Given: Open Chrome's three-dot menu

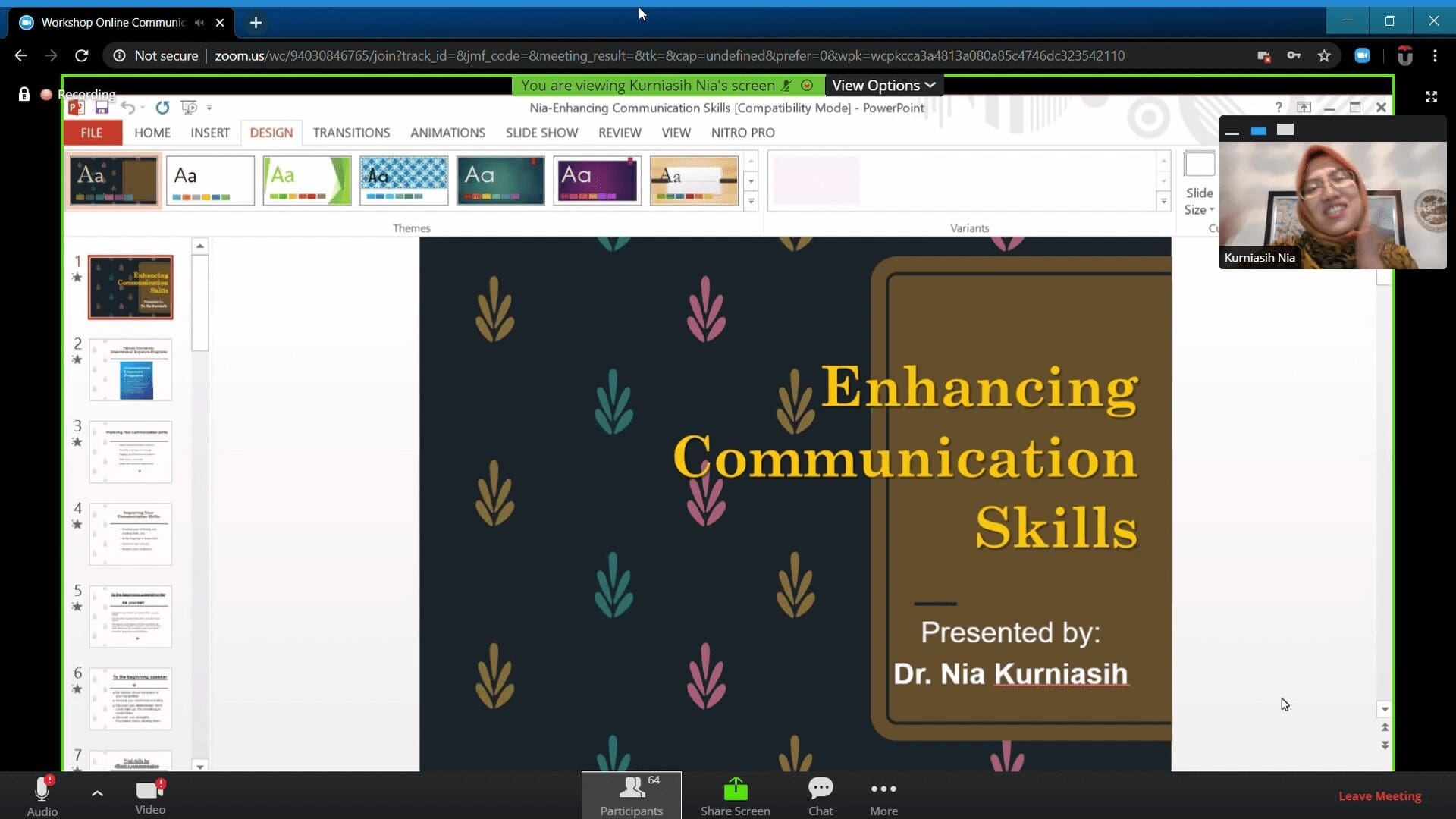Looking at the screenshot, I should coord(1435,55).
